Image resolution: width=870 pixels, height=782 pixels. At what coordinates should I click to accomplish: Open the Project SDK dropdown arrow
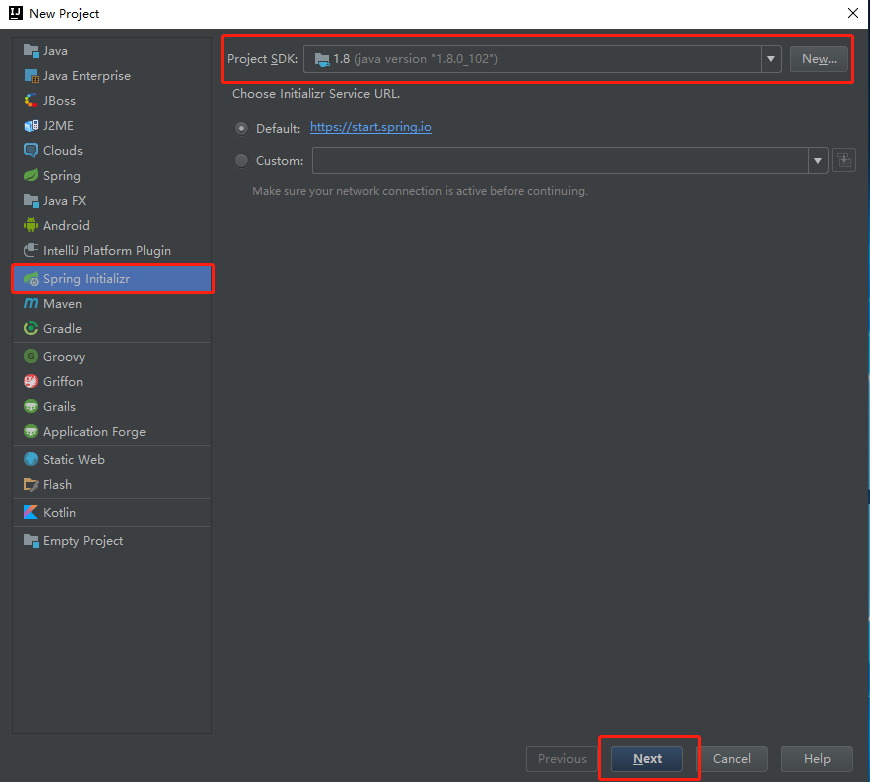(x=771, y=59)
